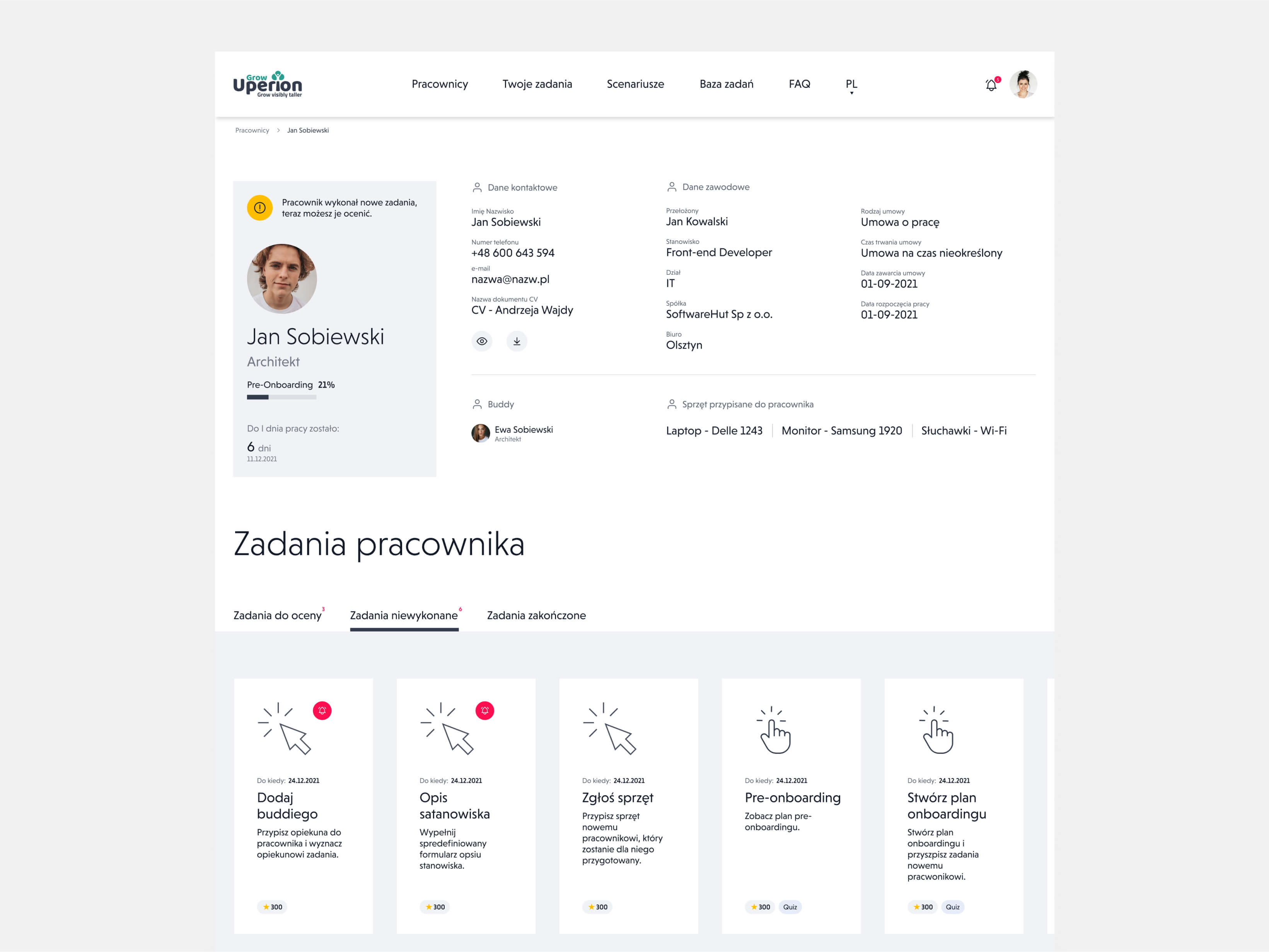Click the CV preview eye icon

(x=482, y=341)
